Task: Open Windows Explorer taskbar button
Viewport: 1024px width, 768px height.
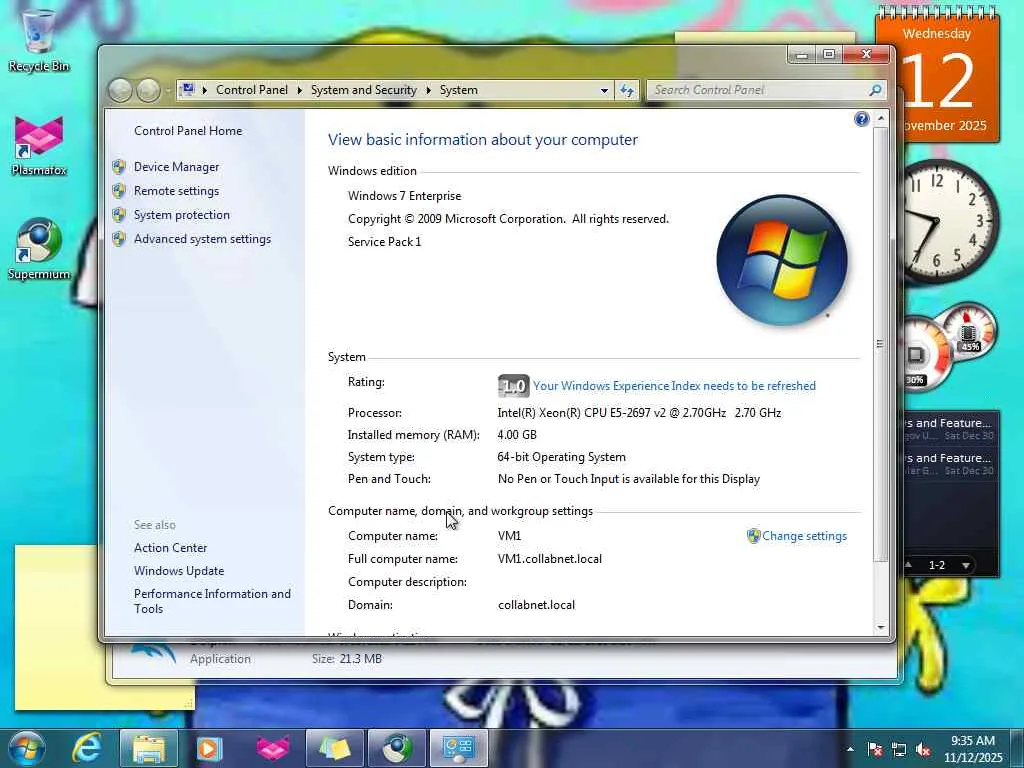Action: coord(149,748)
